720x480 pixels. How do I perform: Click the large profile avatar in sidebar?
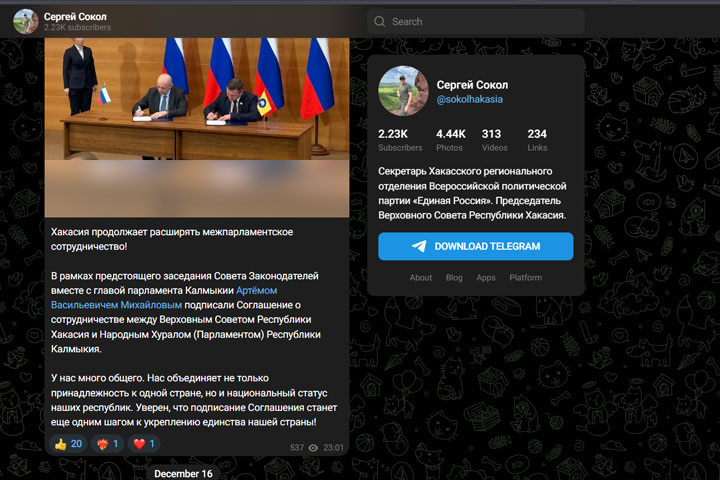pyautogui.click(x=403, y=91)
